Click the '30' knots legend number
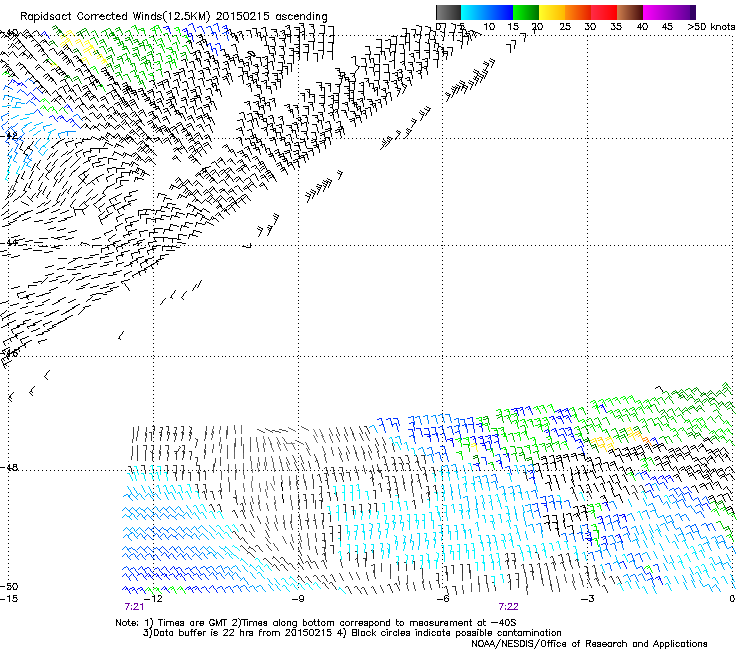Image resolution: width=740 pixels, height=650 pixels. click(x=590, y=26)
